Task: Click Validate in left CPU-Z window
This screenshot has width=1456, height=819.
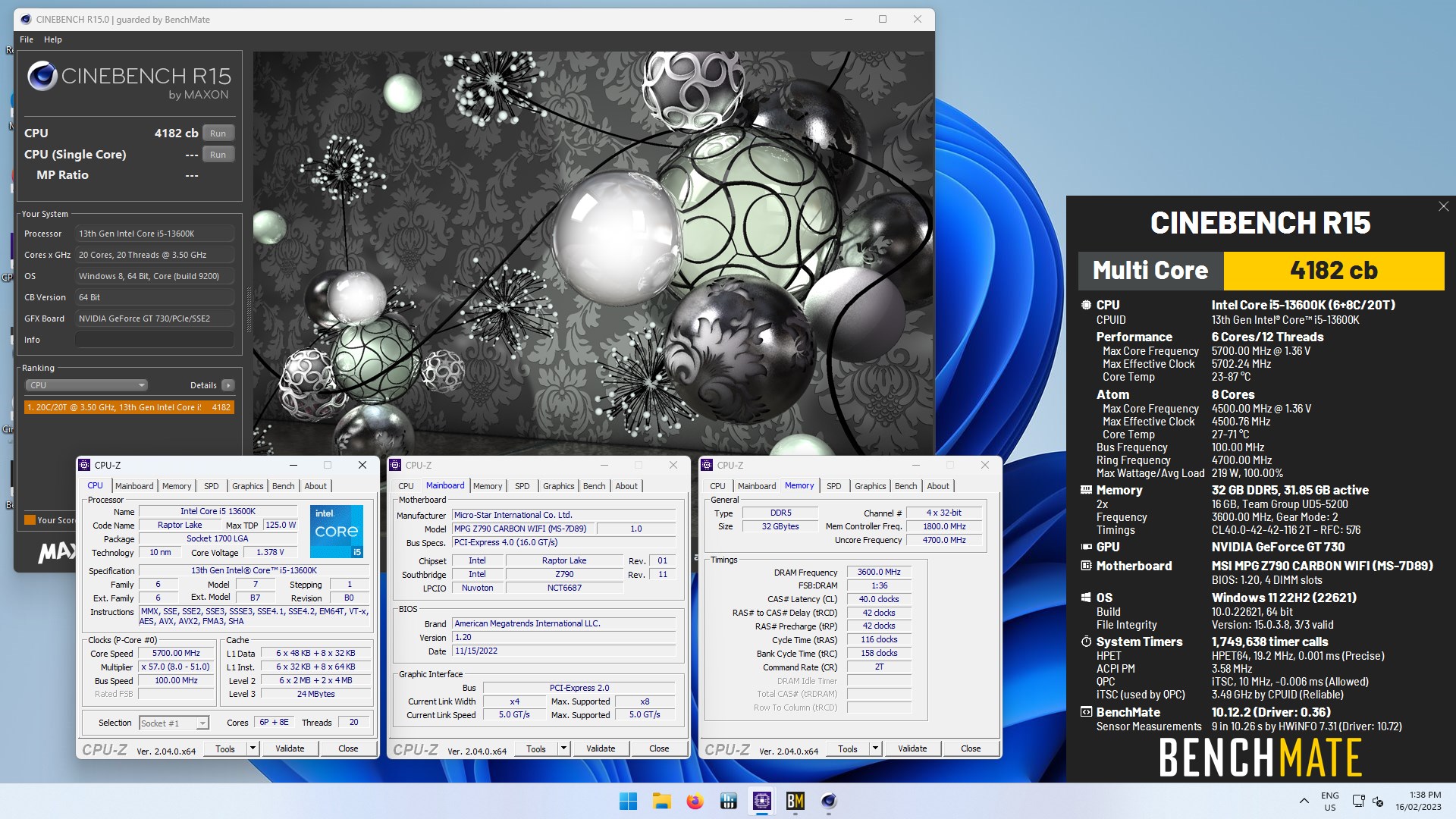Action: 290,748
